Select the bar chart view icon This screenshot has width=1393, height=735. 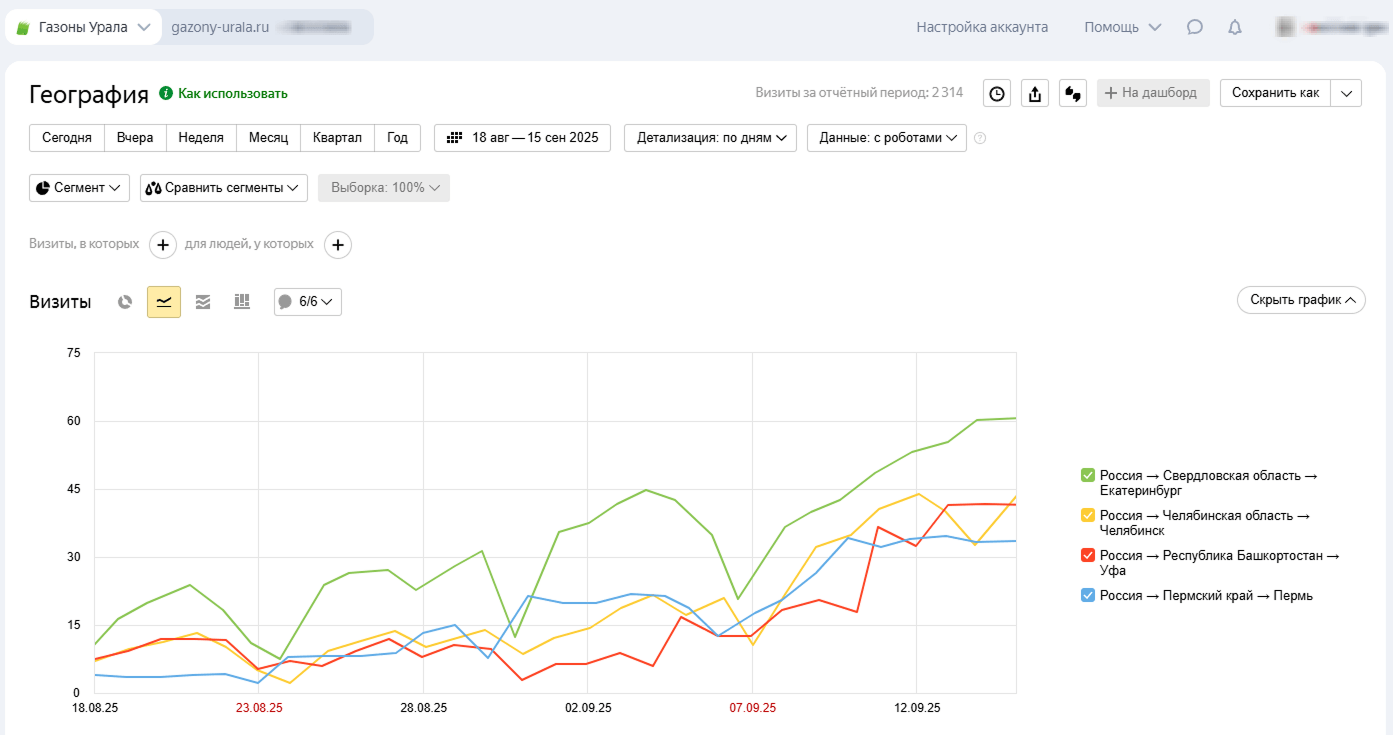[242, 301]
